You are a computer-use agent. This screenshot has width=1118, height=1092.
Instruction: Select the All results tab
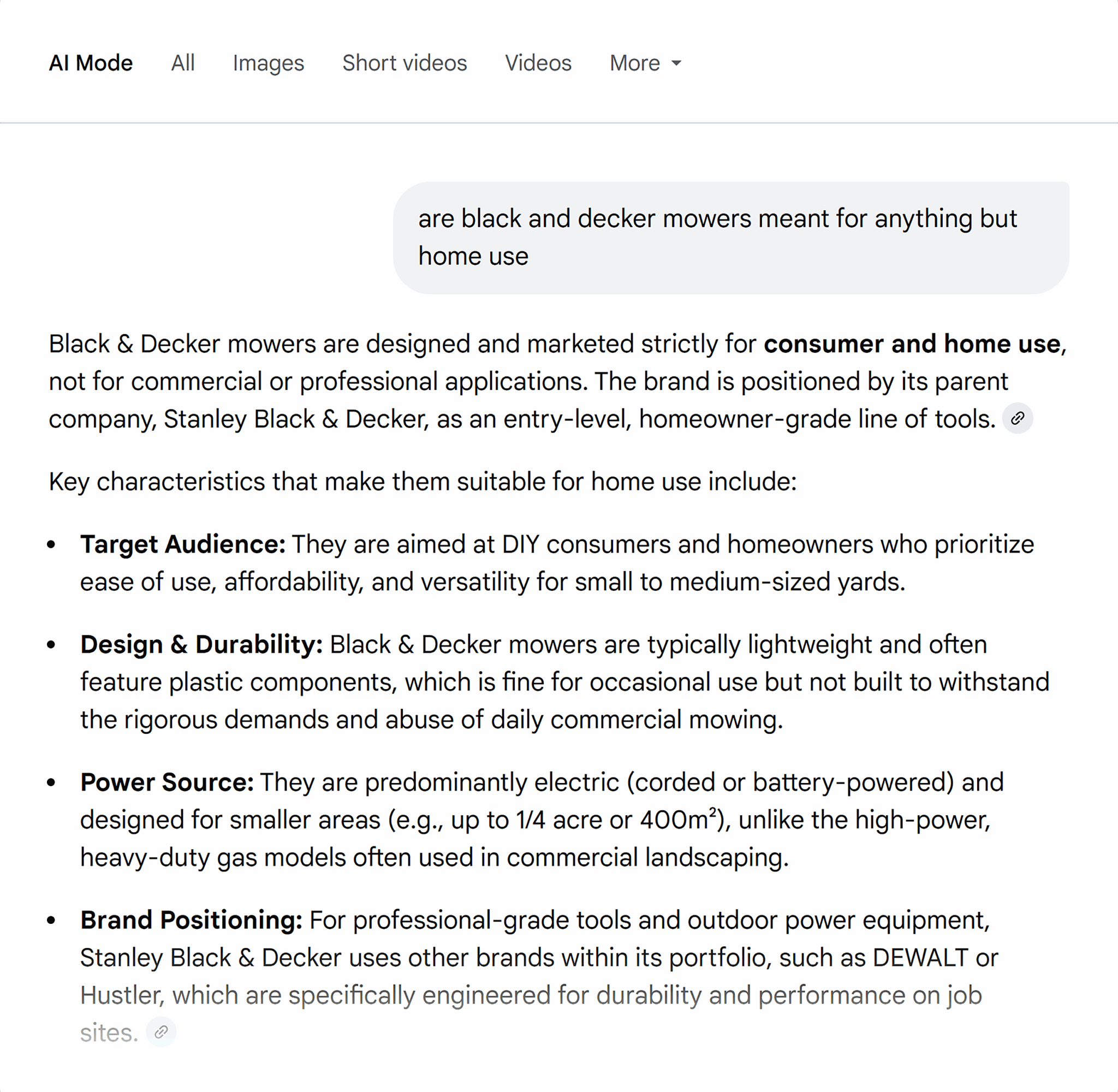pyautogui.click(x=183, y=63)
